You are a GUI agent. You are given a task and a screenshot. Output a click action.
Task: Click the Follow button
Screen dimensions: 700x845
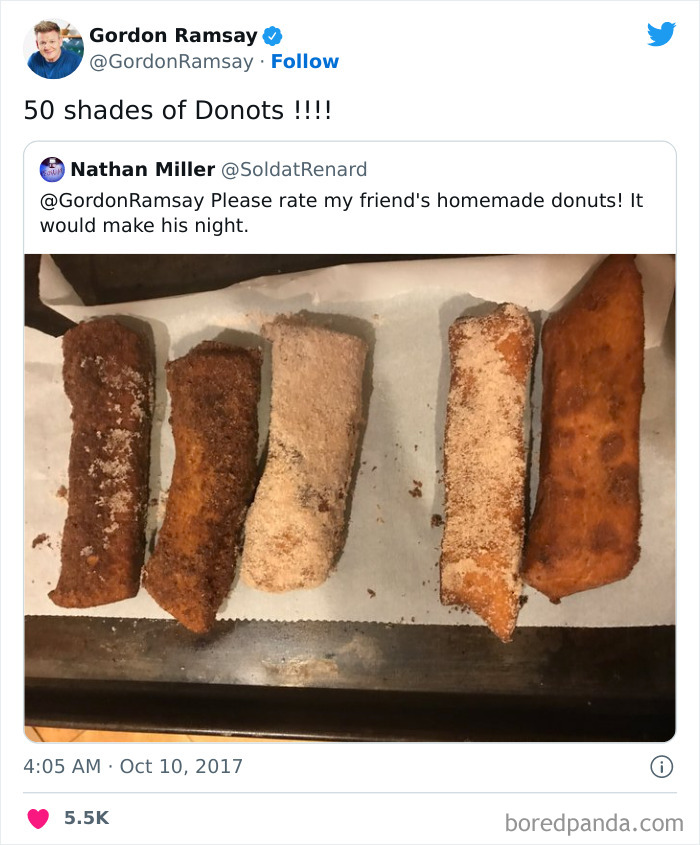click(306, 61)
